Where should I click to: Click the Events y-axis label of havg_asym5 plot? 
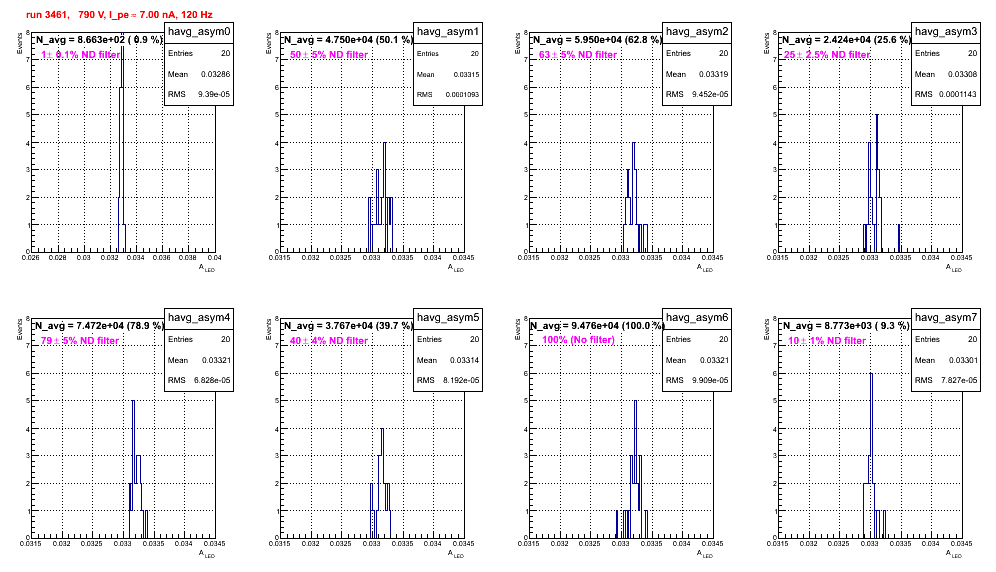point(269,329)
